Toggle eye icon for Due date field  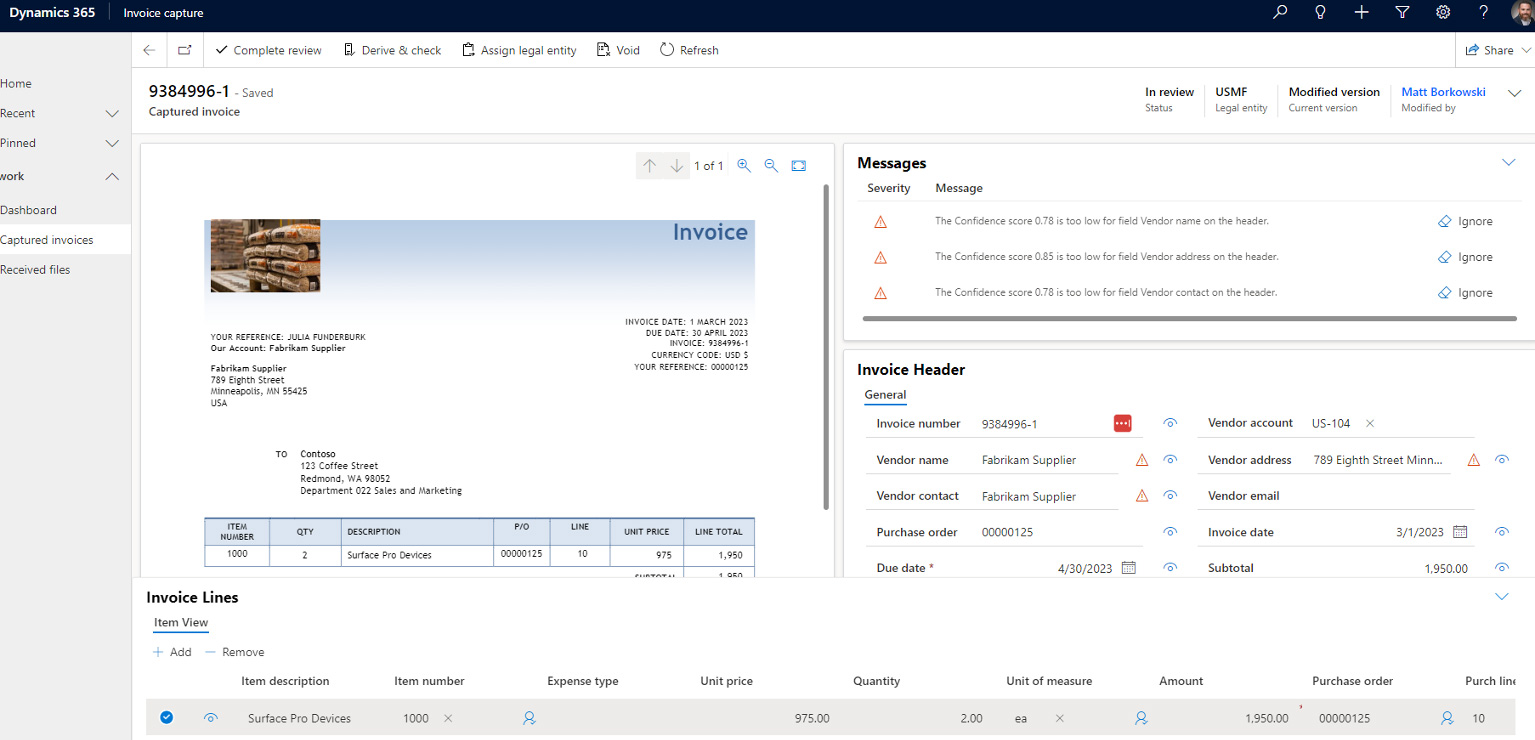tap(1170, 568)
